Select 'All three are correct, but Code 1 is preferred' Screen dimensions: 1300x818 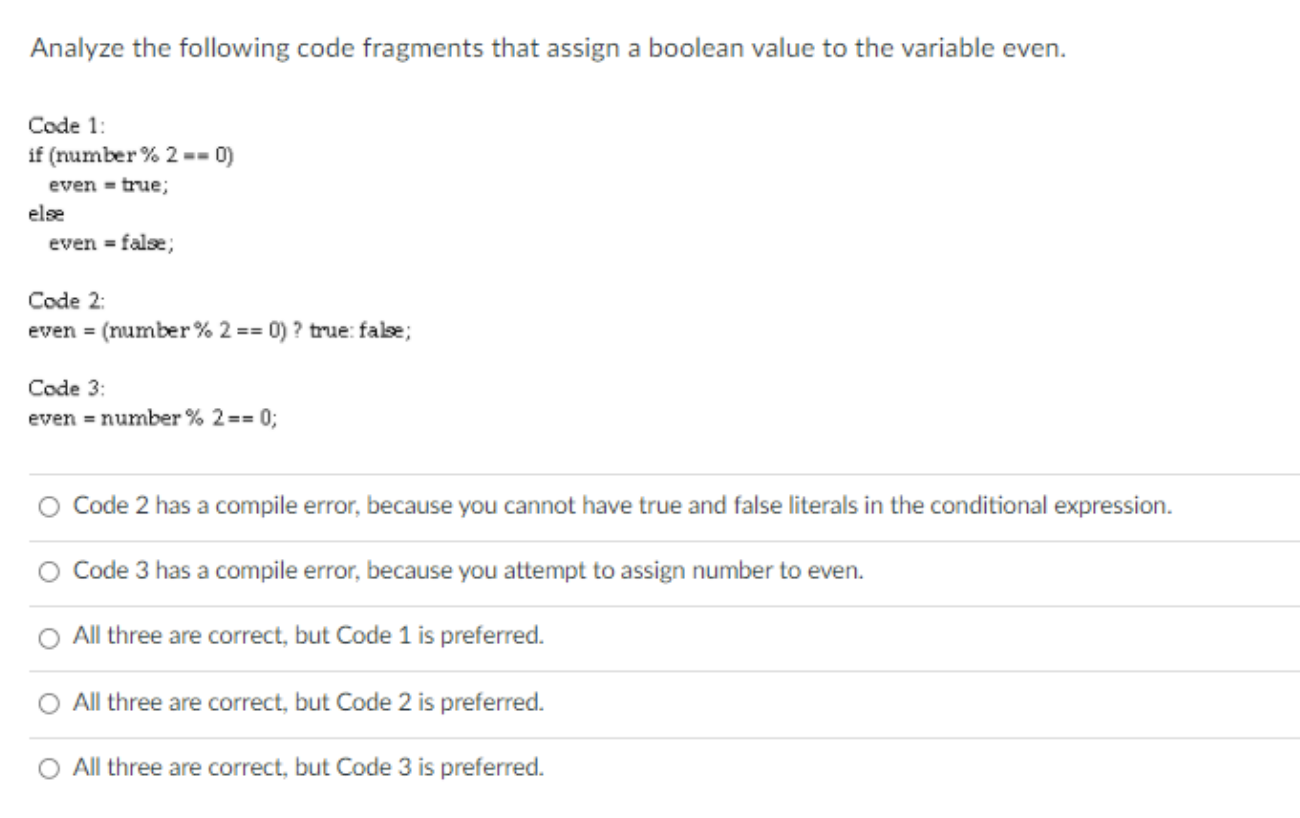47,637
